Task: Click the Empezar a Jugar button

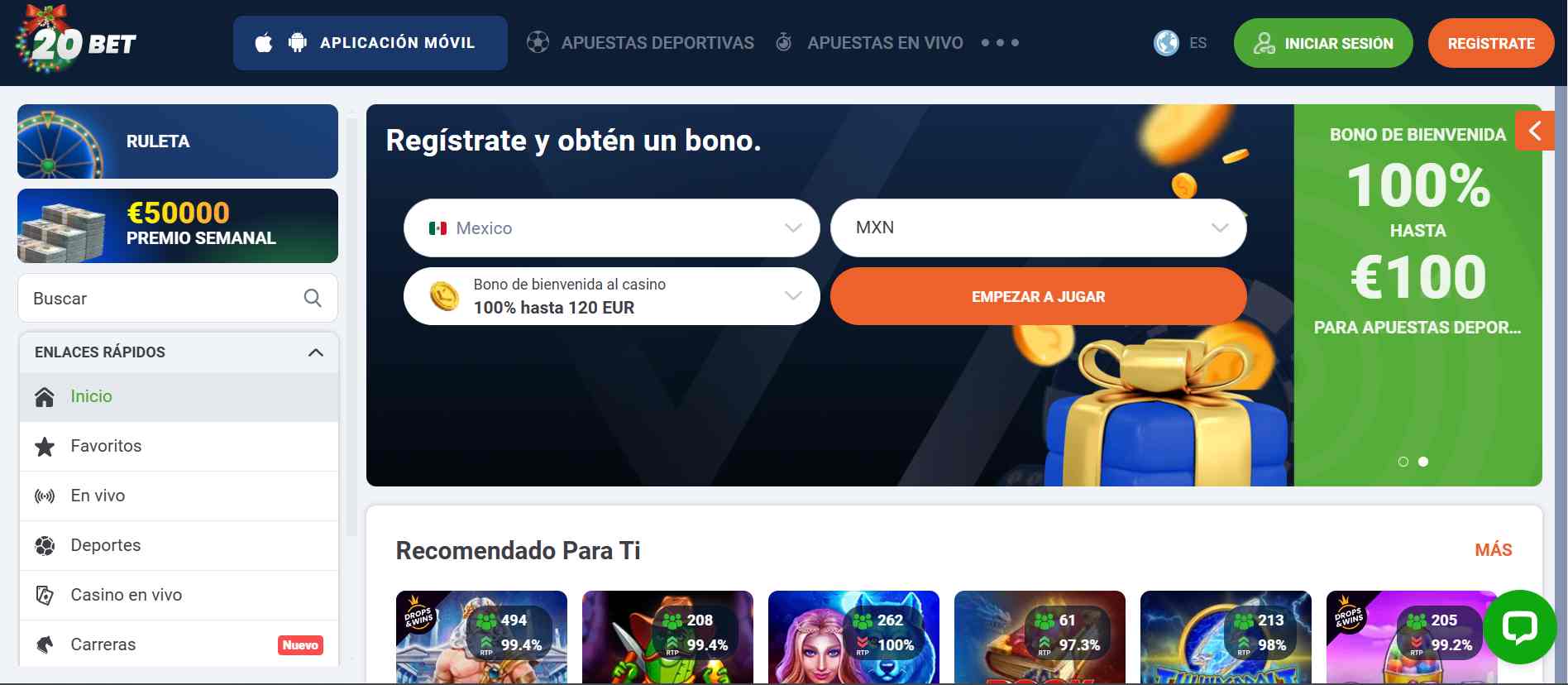Action: click(1039, 296)
